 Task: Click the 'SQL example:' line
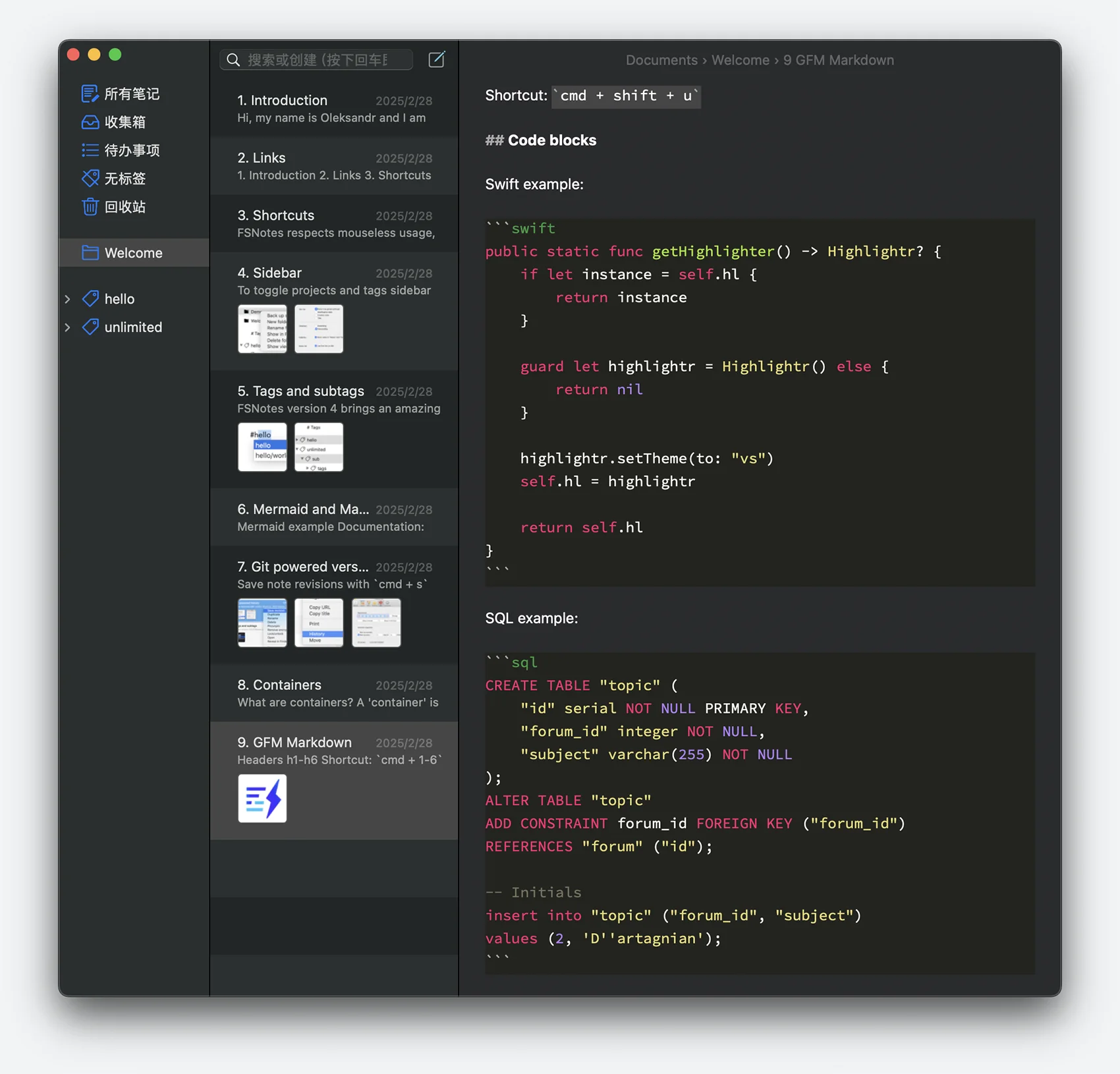click(532, 619)
